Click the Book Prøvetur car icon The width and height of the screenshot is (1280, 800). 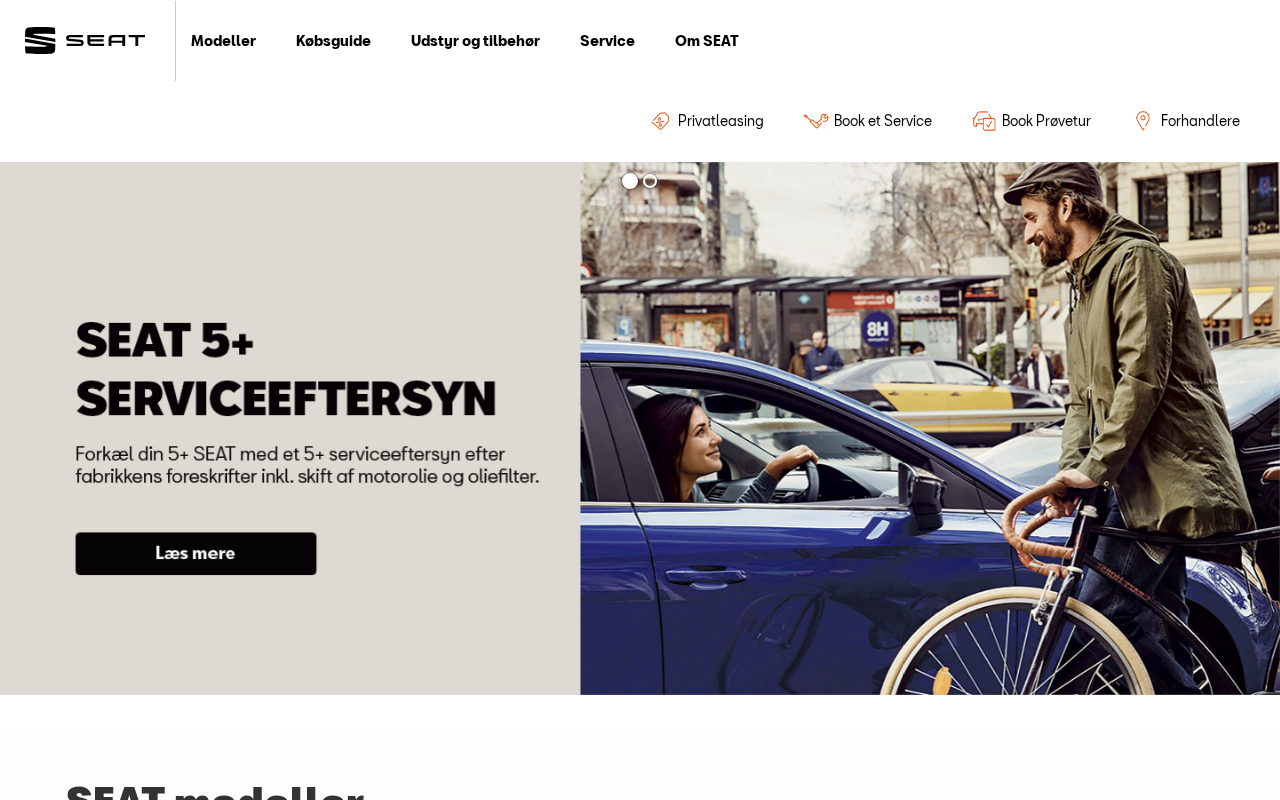tap(984, 121)
